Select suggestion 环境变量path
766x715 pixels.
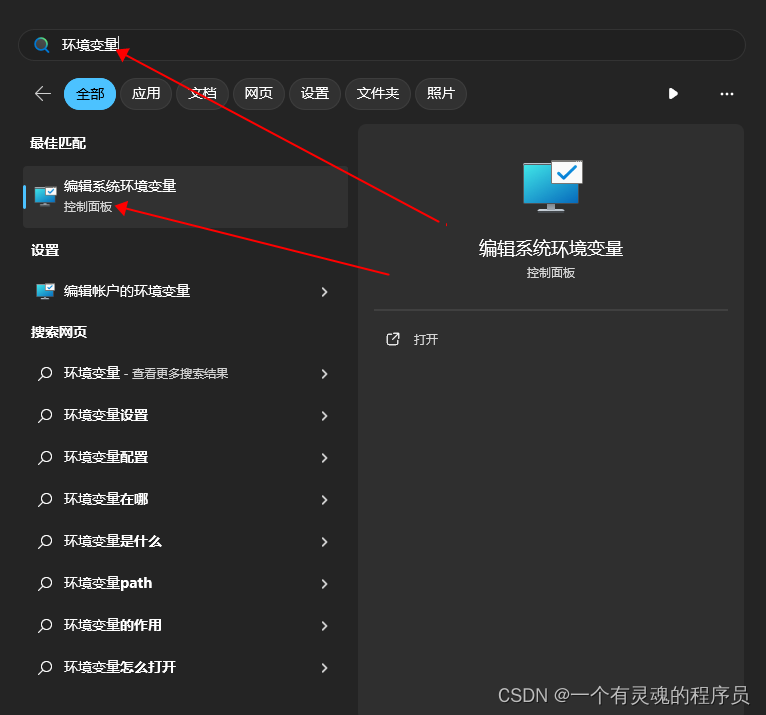[186, 584]
